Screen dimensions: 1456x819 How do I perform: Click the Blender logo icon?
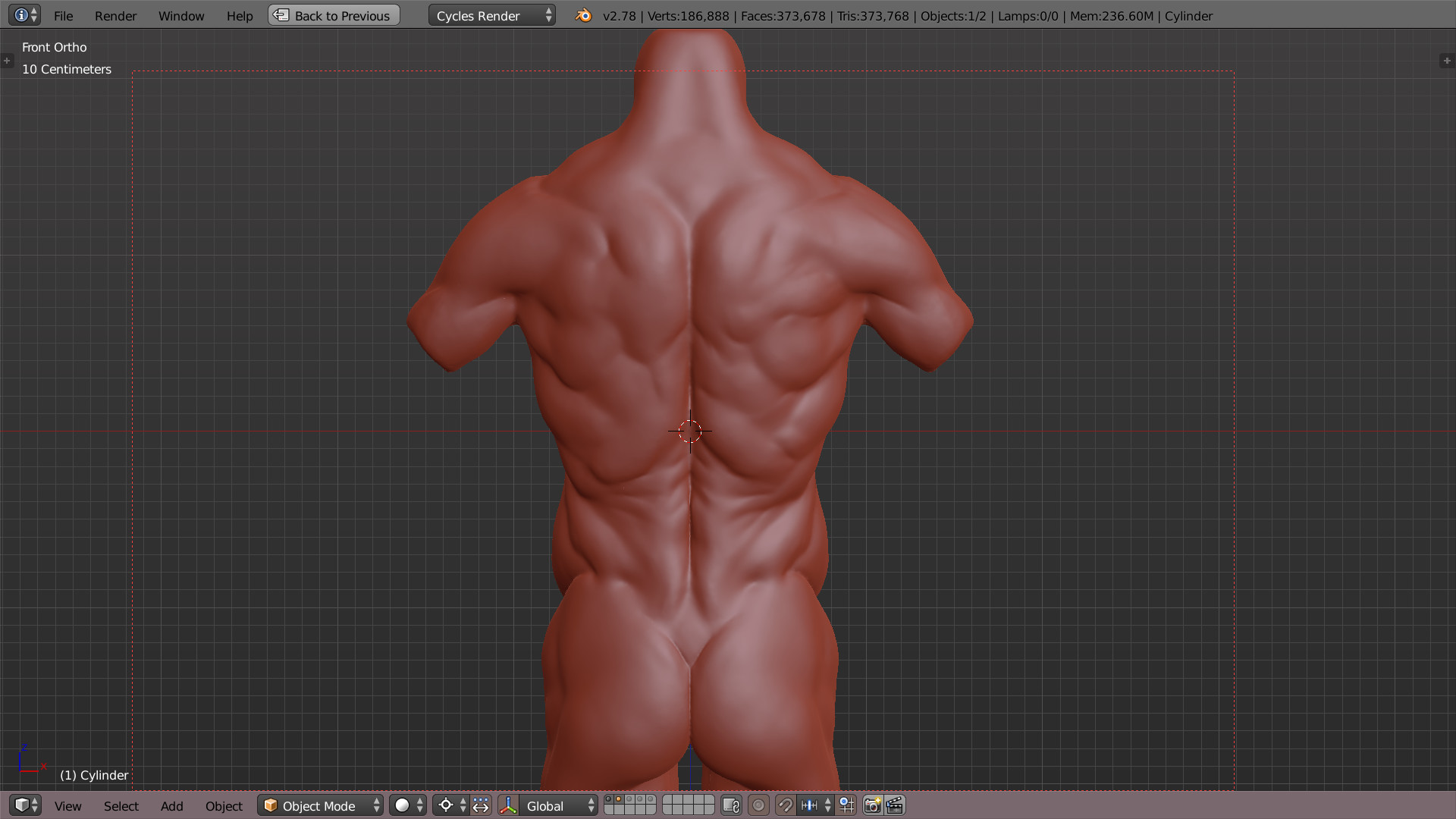coord(583,15)
